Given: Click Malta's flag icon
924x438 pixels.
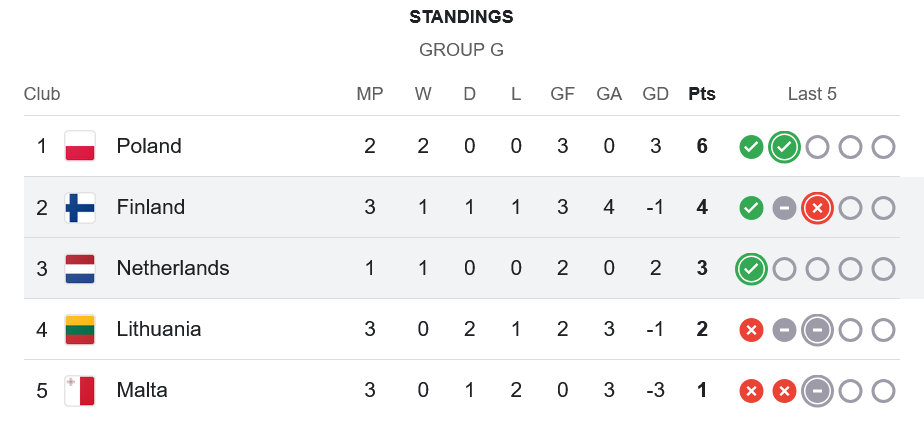Looking at the screenshot, I should pyautogui.click(x=80, y=390).
